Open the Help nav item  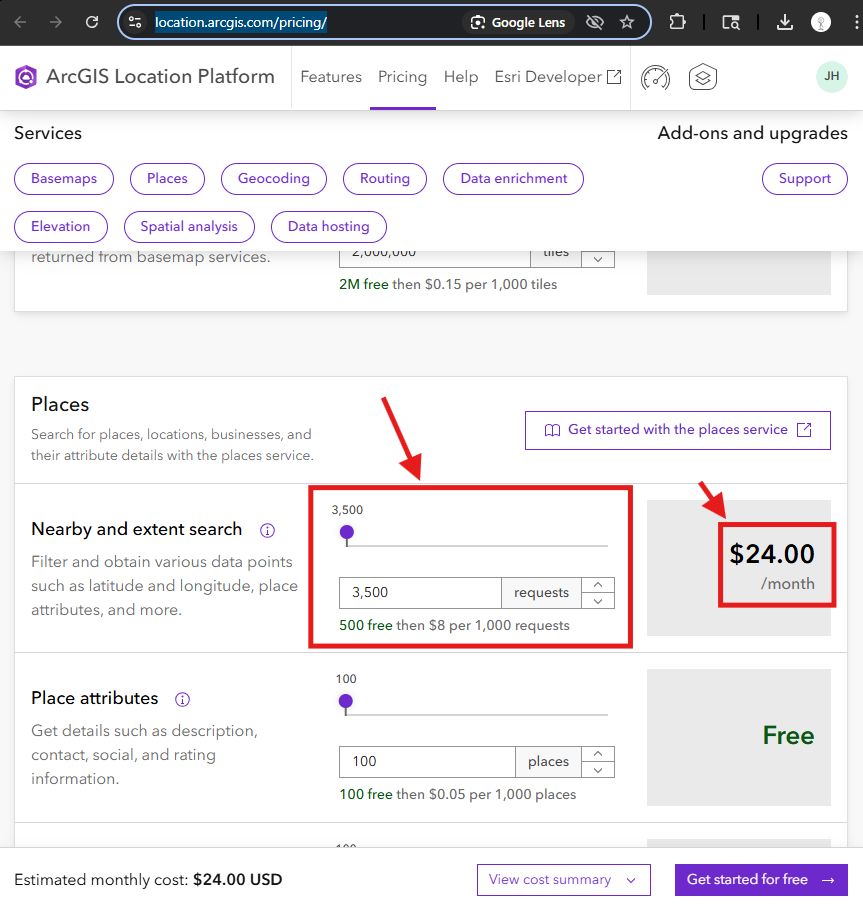click(x=461, y=77)
